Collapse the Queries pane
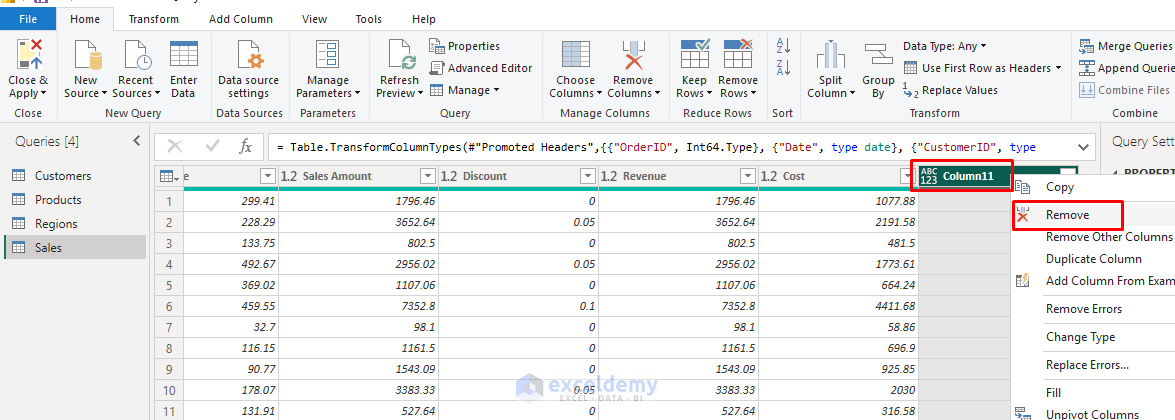 [x=136, y=140]
